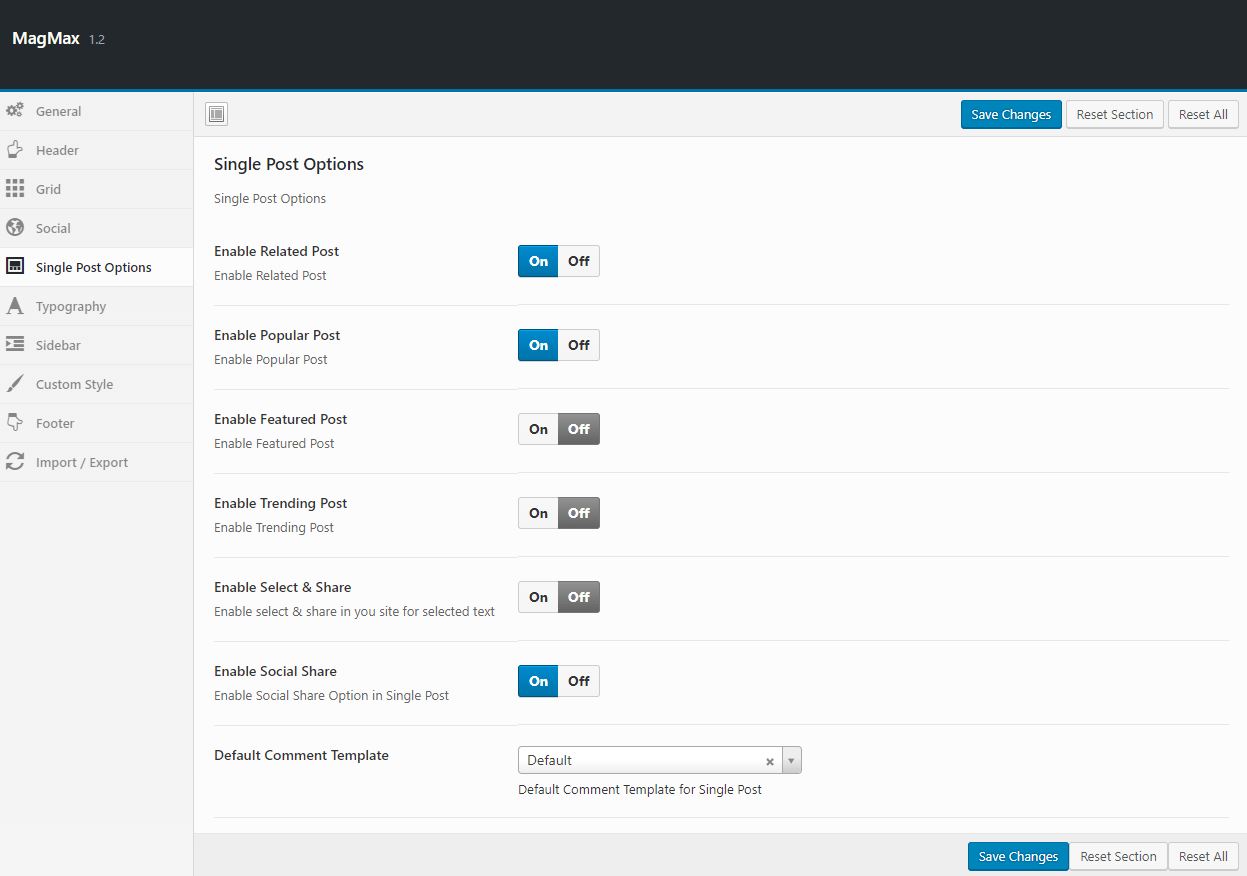Click the Typography letter A icon

click(x=15, y=306)
